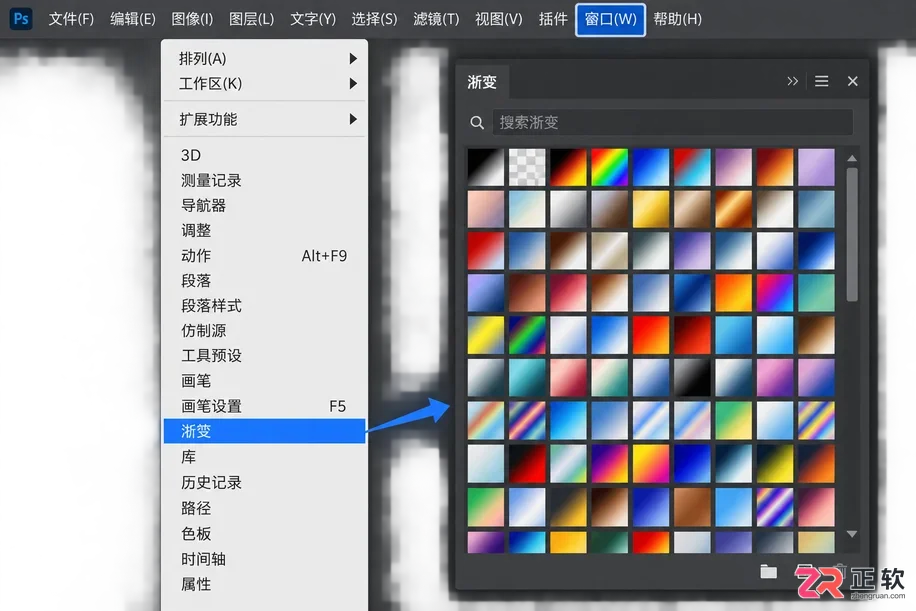This screenshot has height=611, width=916.
Task: Open the gradient panel hamburger menu
Action: click(x=821, y=81)
